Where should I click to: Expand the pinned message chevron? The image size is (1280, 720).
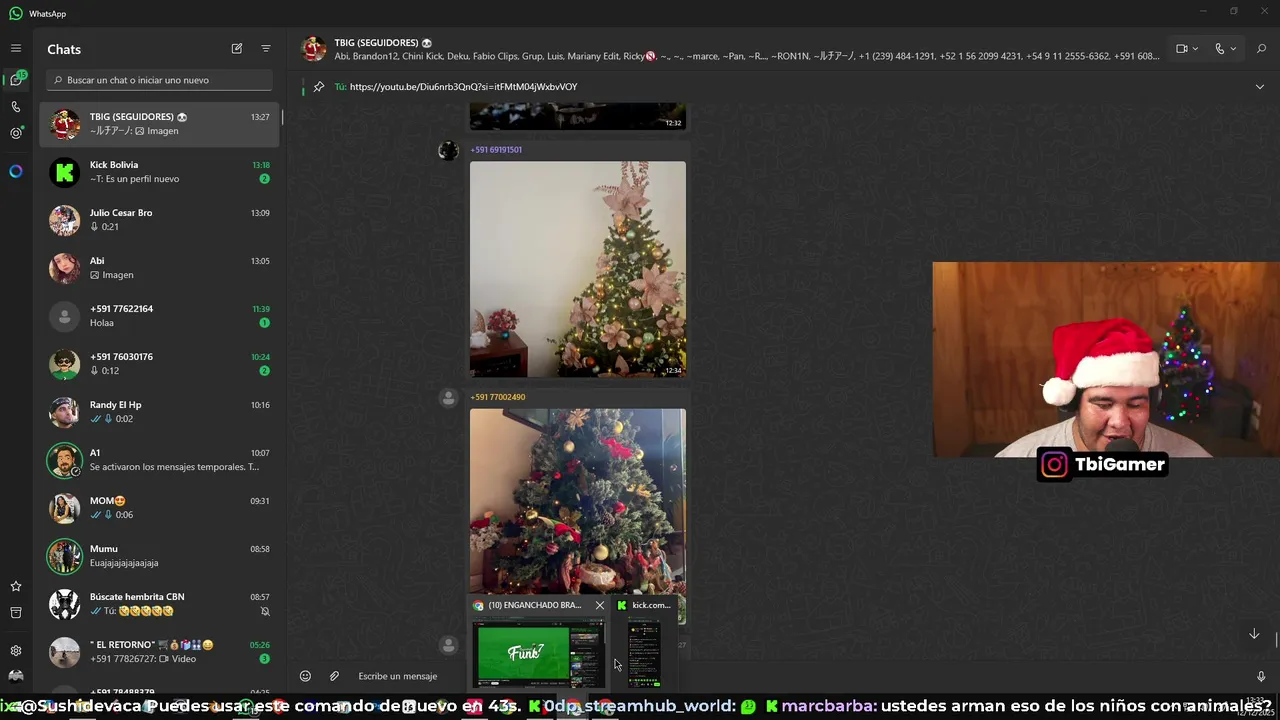[1260, 87]
